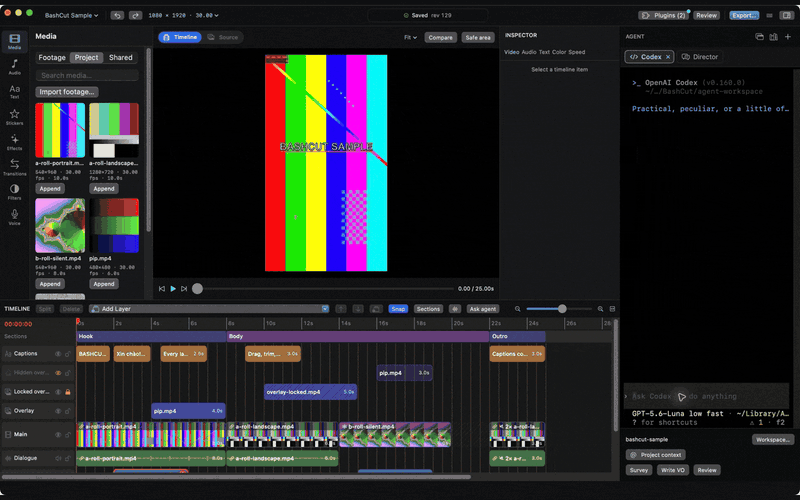The image size is (800, 500).
Task: Append pip.mp4 to the timeline
Action: (x=104, y=284)
